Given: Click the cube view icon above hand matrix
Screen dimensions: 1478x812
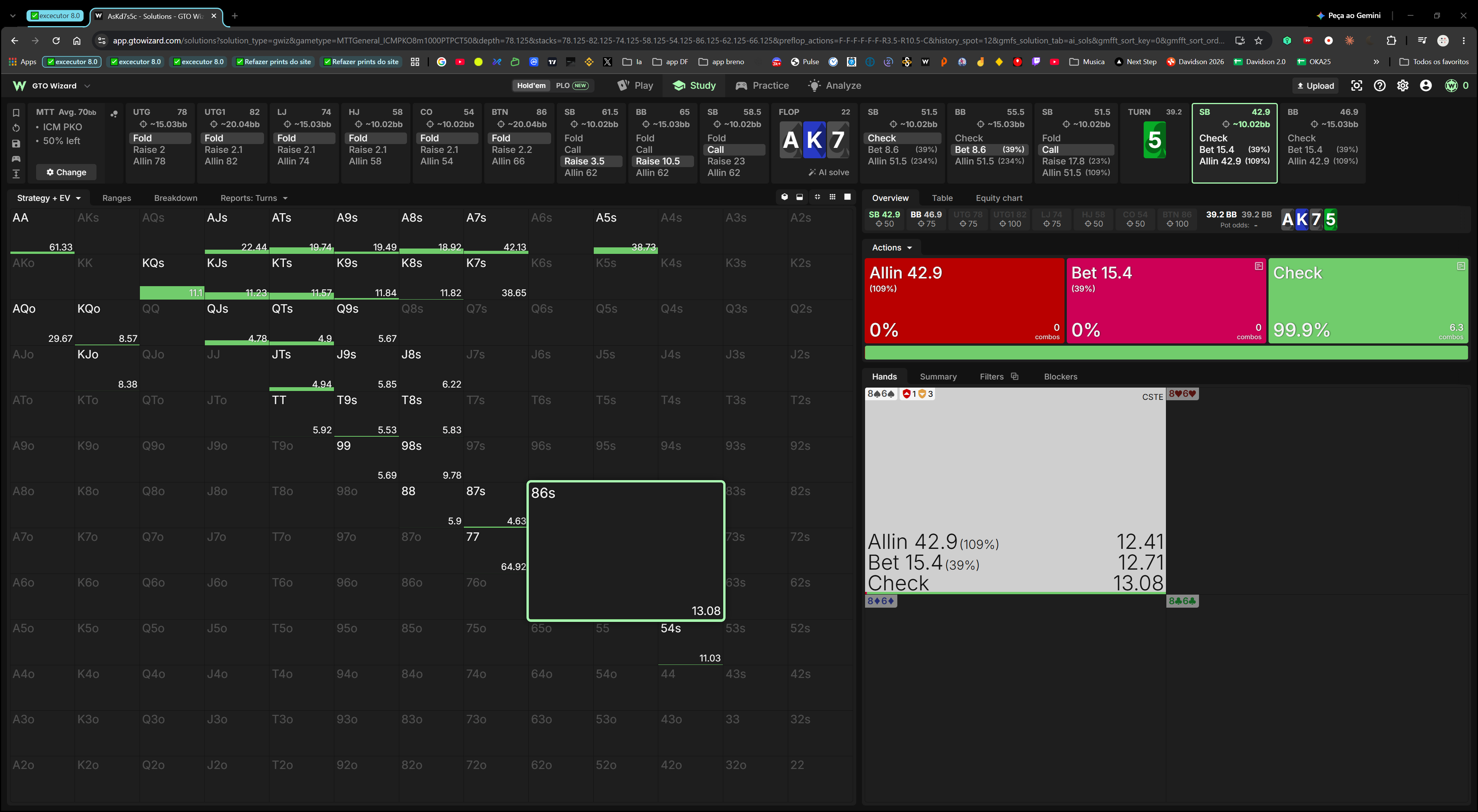Looking at the screenshot, I should click(x=784, y=197).
